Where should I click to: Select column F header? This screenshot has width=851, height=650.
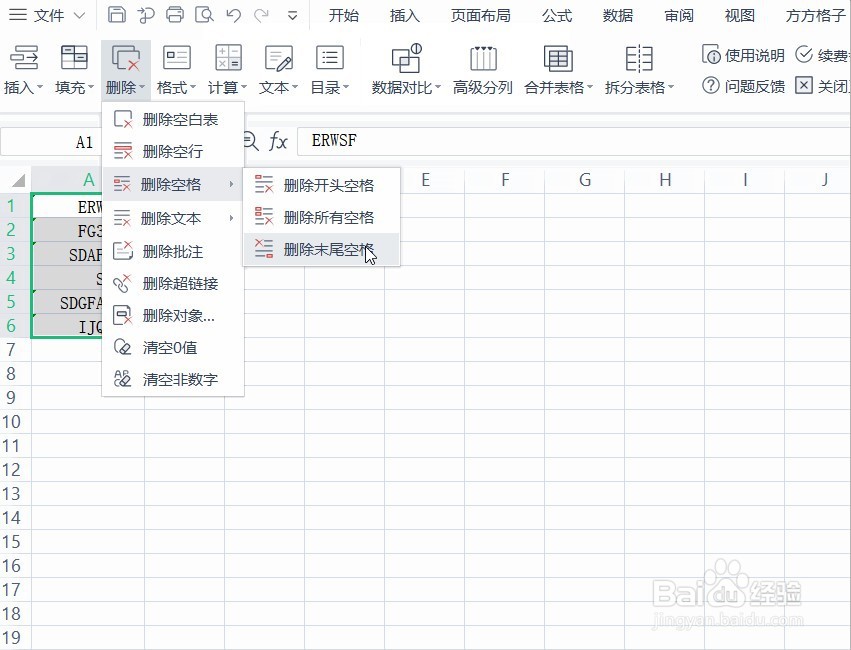(x=505, y=180)
